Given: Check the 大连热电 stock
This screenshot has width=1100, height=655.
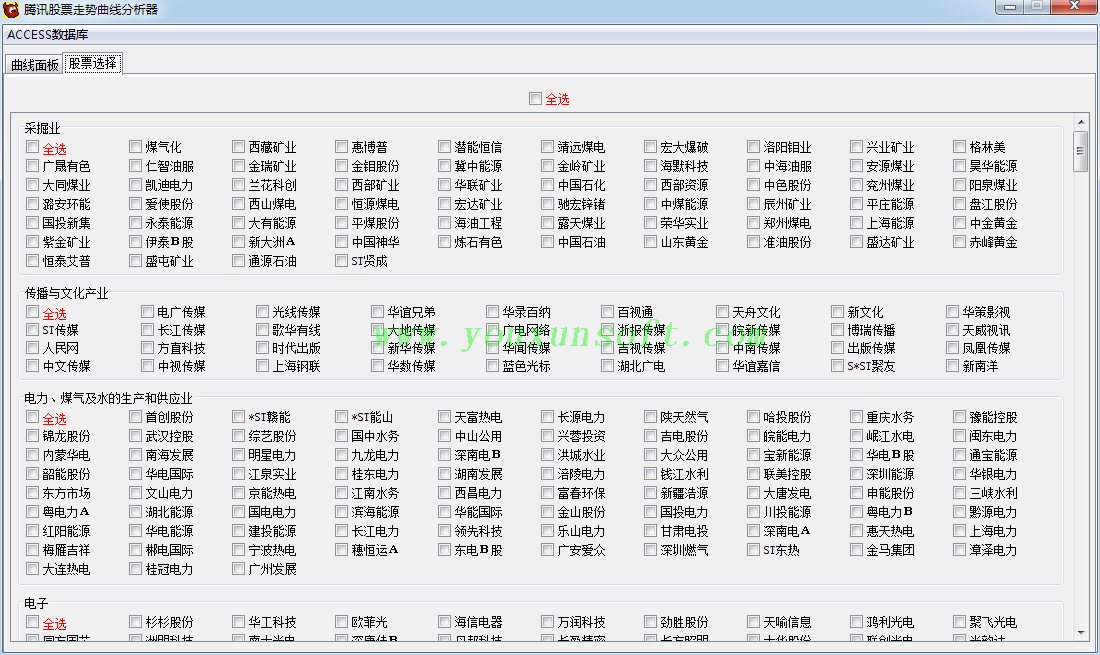Looking at the screenshot, I should click(32, 569).
